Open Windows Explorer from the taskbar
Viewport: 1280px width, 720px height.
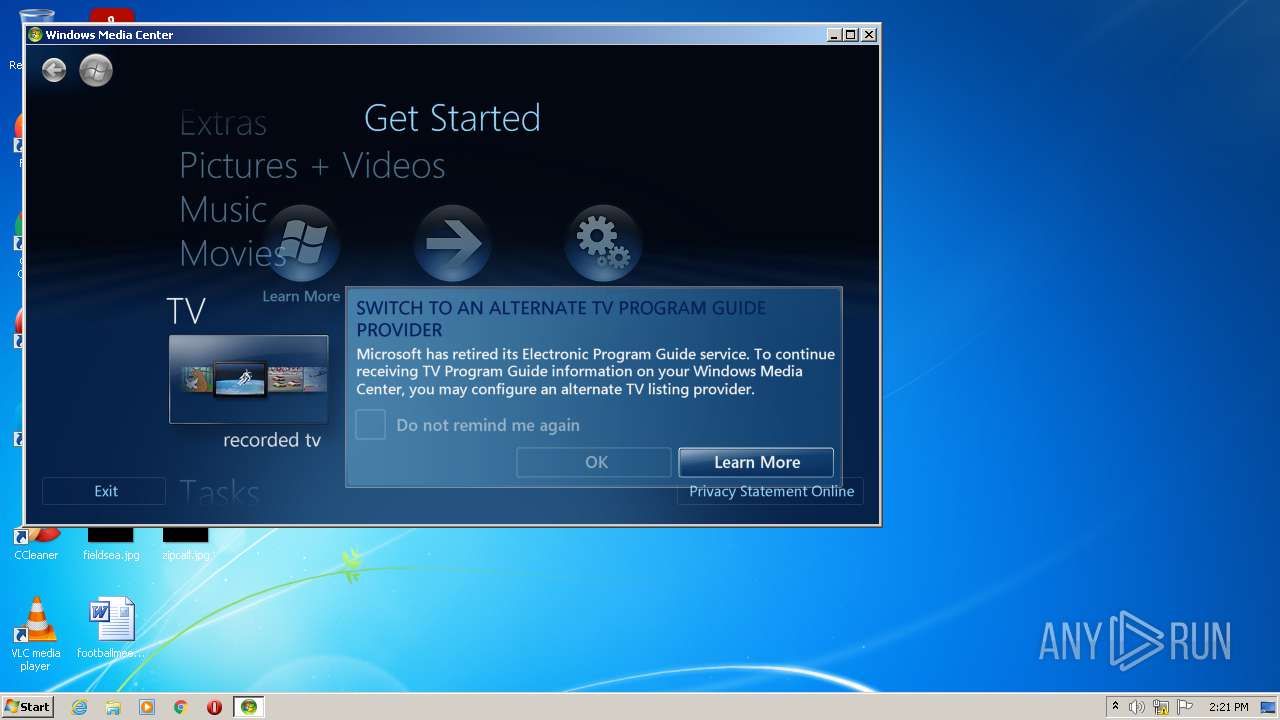[113, 707]
